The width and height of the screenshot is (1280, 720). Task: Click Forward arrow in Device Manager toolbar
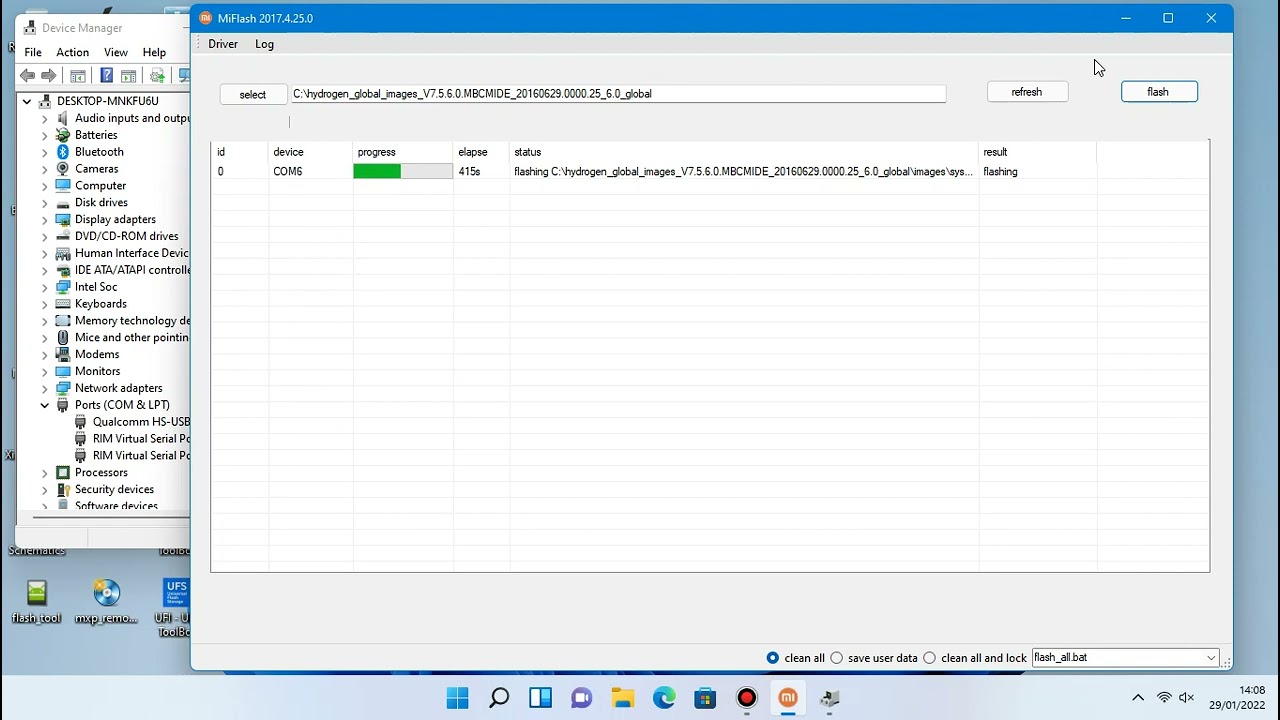click(x=48, y=76)
